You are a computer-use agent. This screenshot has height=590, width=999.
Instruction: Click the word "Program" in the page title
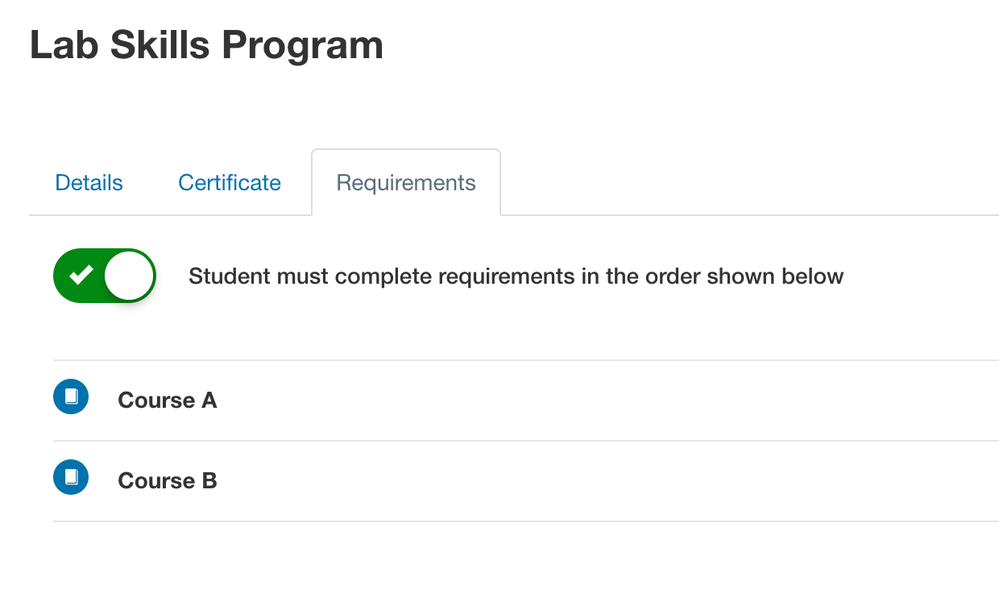point(302,45)
